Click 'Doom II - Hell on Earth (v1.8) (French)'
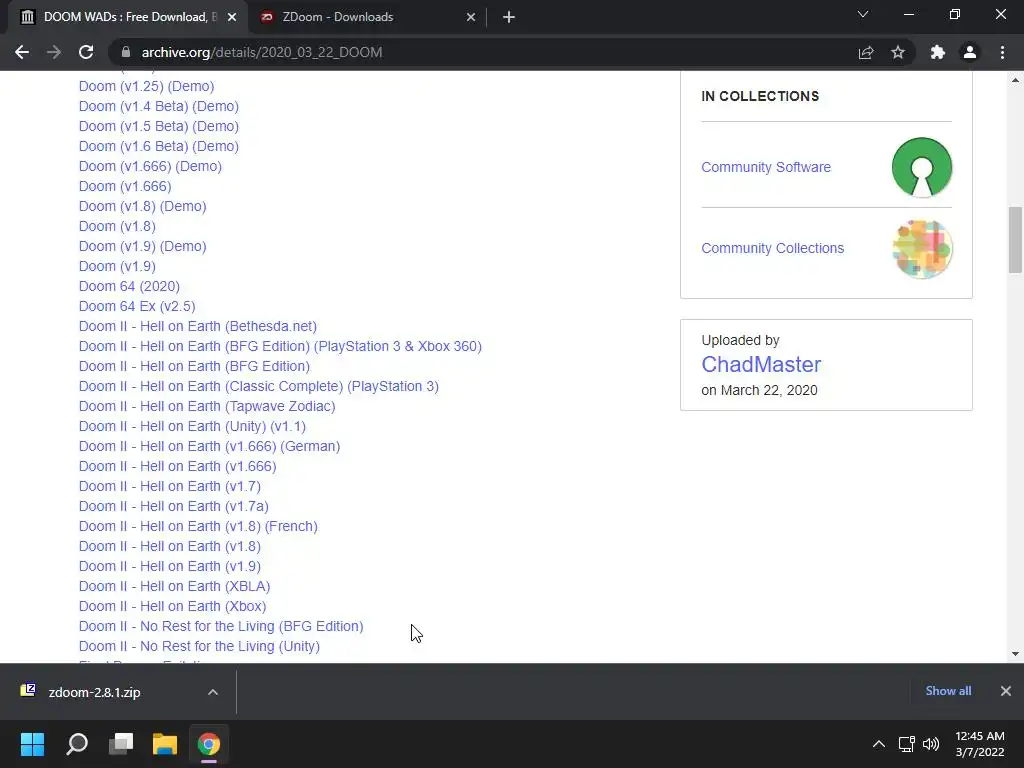1024x768 pixels. (198, 526)
